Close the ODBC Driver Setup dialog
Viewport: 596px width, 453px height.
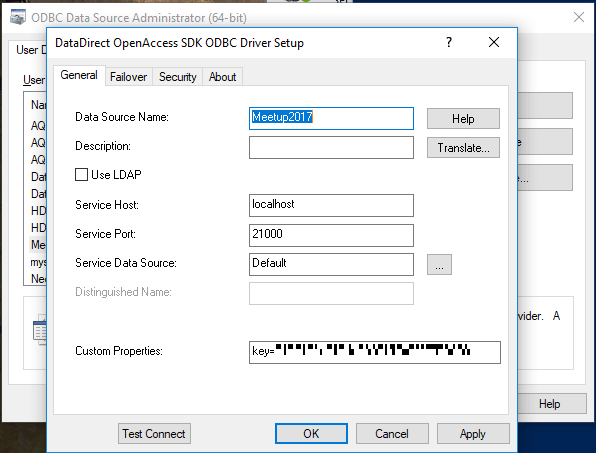point(494,42)
